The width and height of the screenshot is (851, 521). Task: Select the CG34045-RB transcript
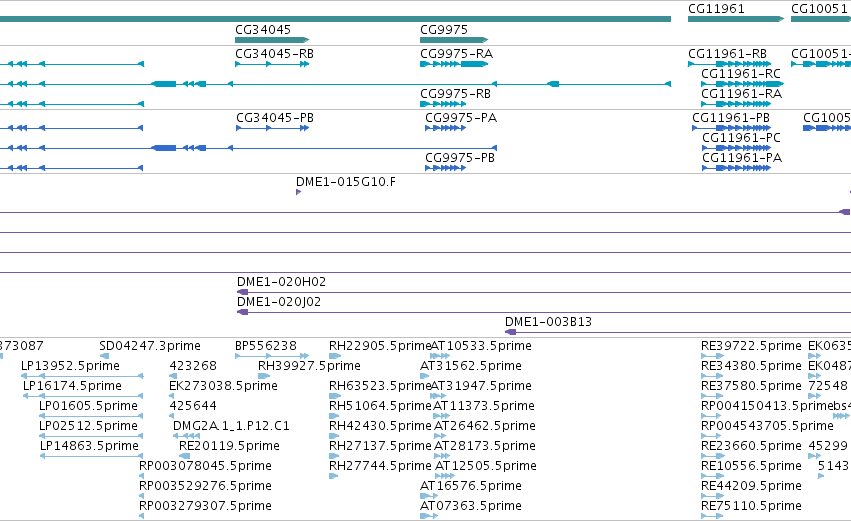pos(272,64)
